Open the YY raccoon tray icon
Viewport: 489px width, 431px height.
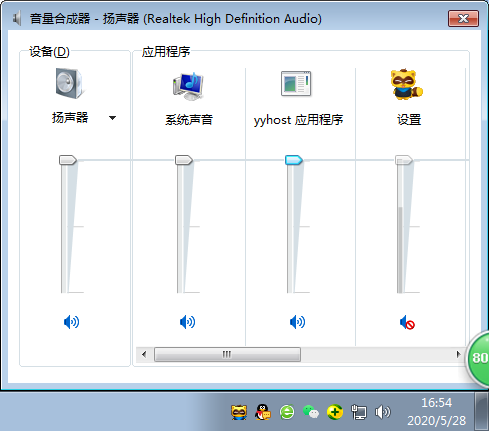(x=239, y=412)
